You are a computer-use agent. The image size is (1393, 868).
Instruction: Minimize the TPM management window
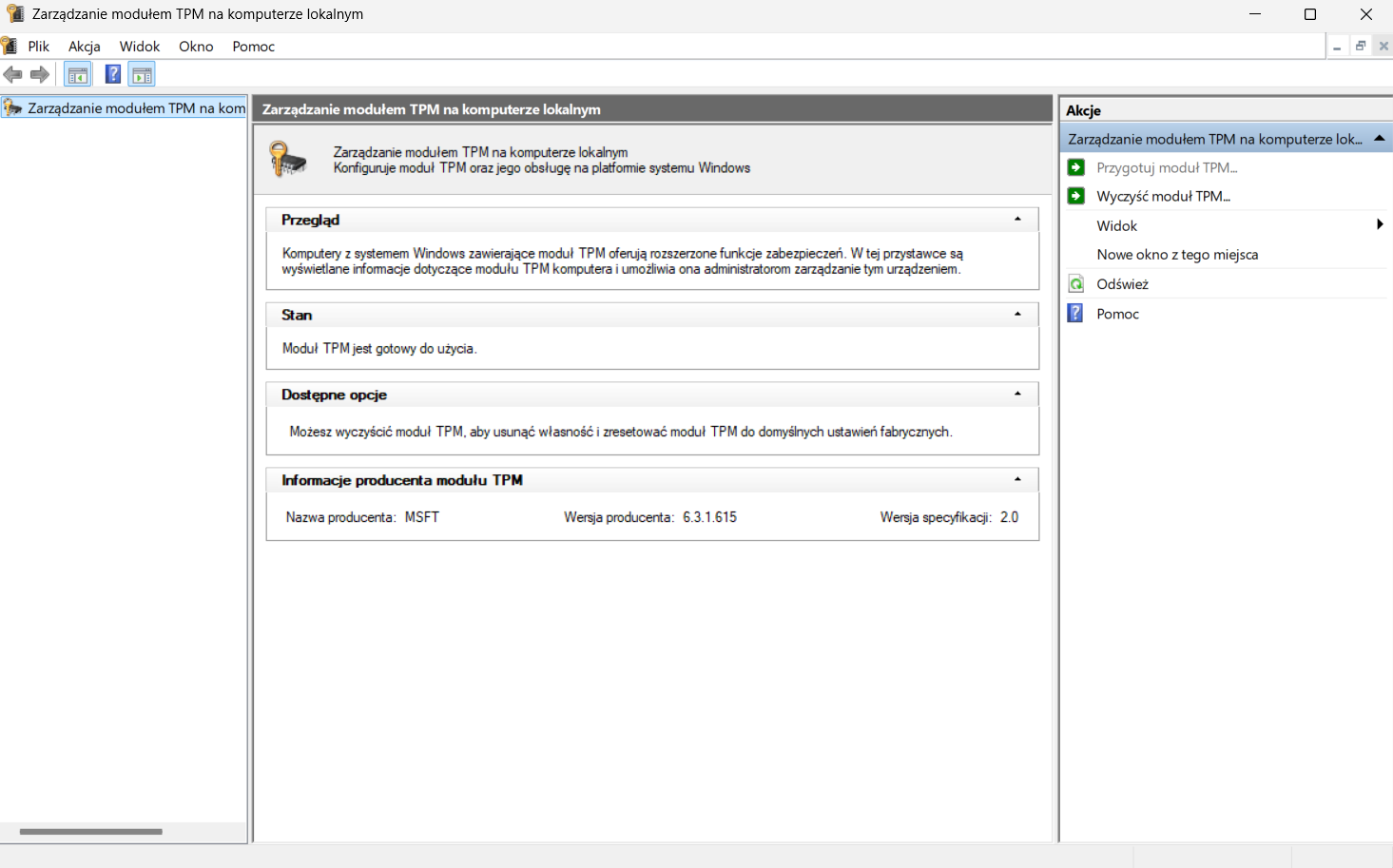pos(1255,14)
